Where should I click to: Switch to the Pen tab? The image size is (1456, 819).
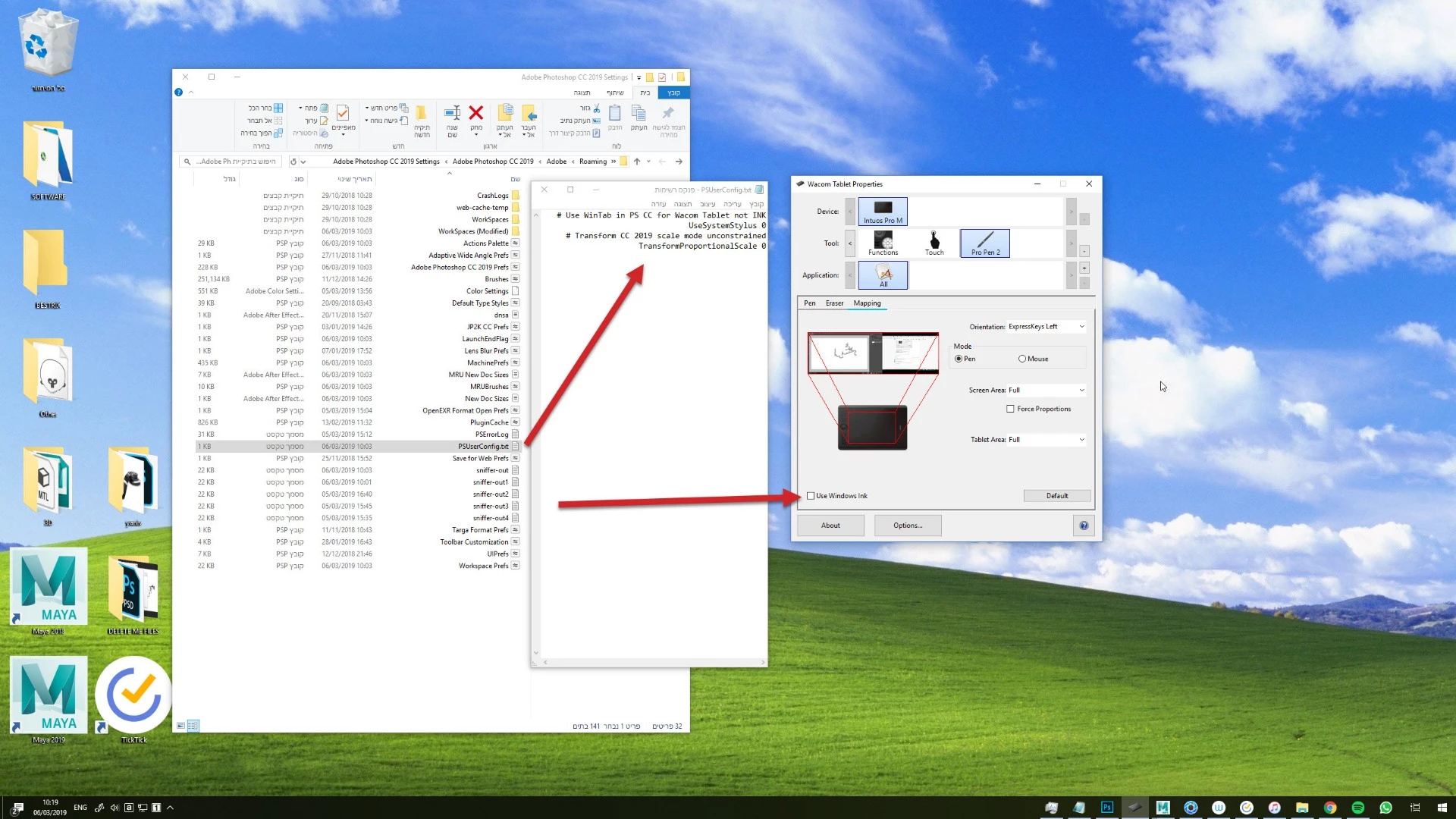pos(809,303)
